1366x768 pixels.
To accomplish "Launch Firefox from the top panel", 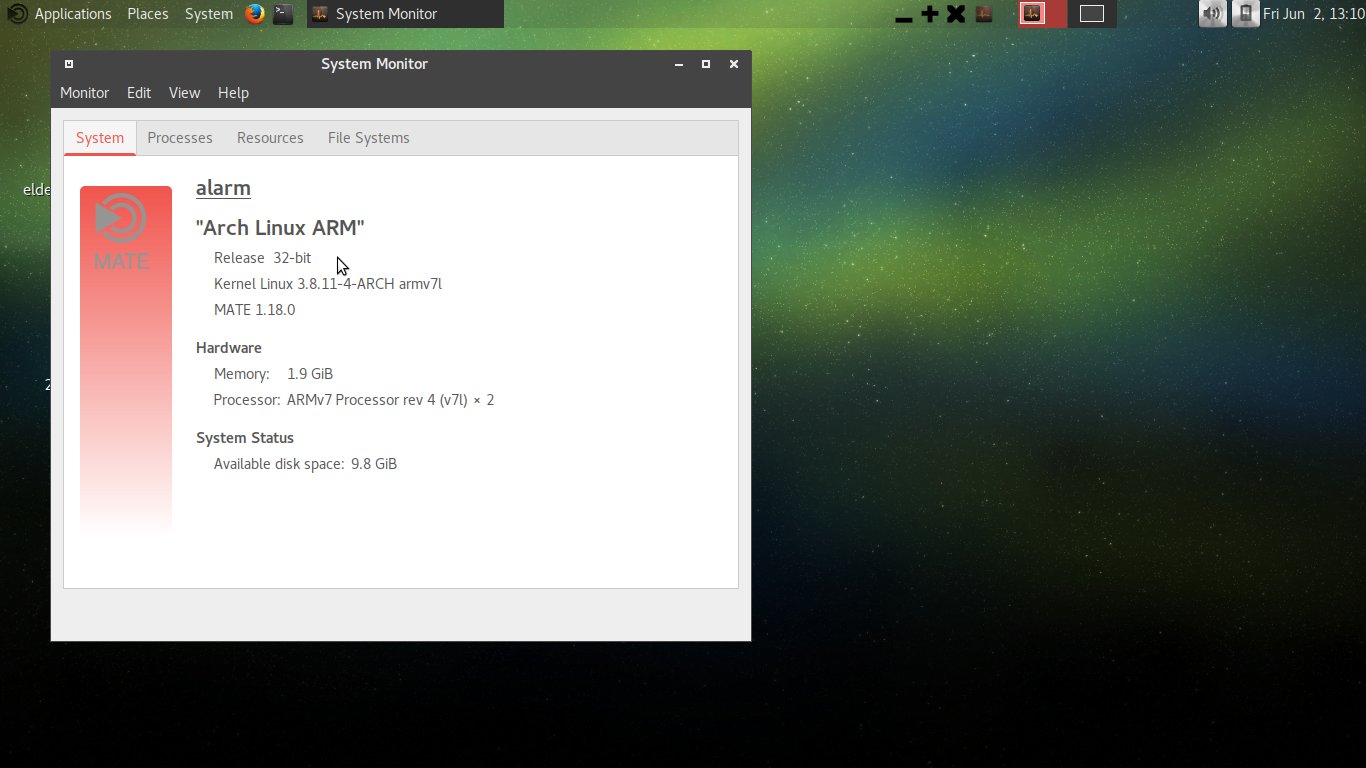I will point(255,14).
